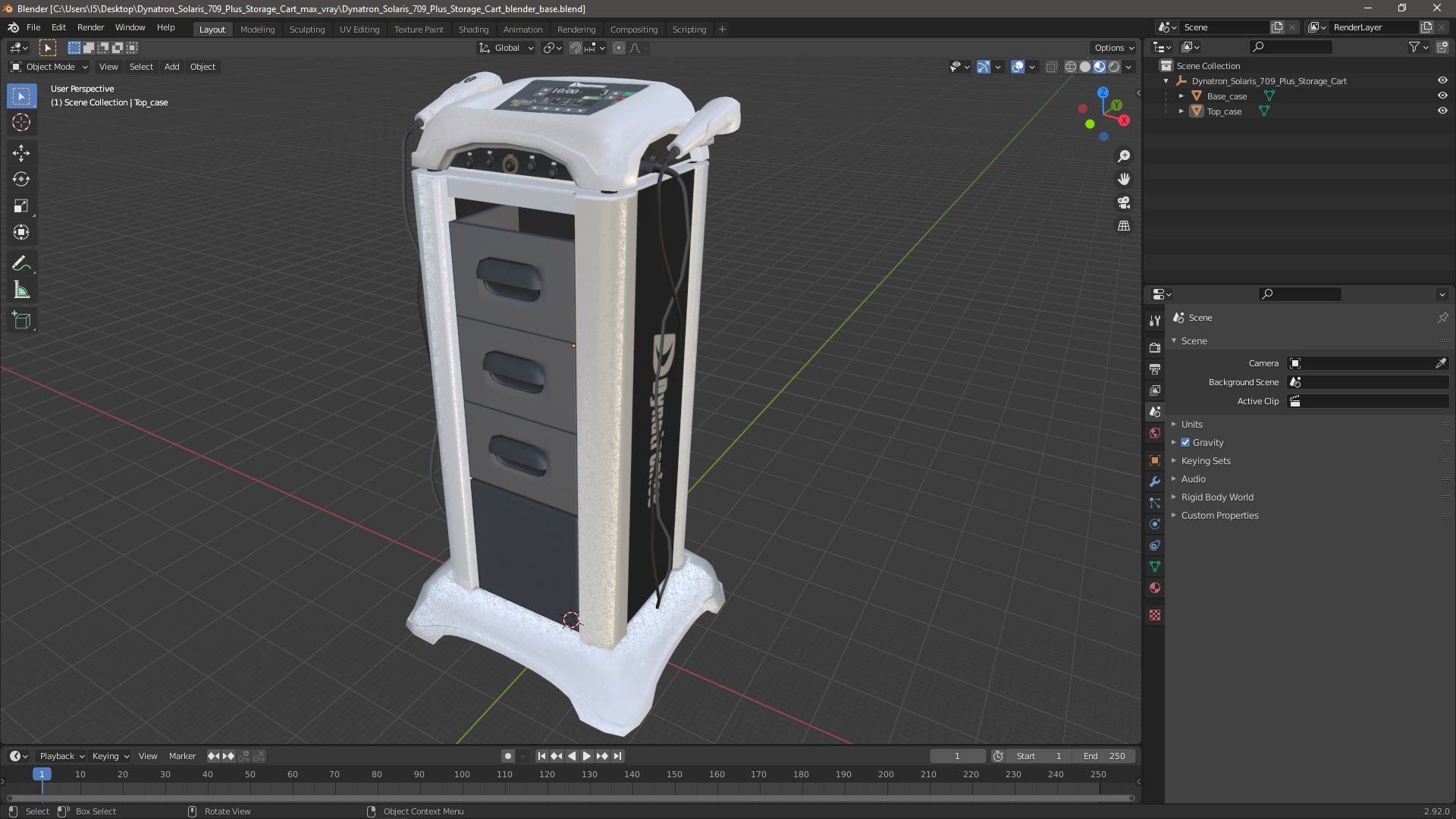1456x819 pixels.
Task: Click the timeline Marker menu
Action: click(x=182, y=756)
